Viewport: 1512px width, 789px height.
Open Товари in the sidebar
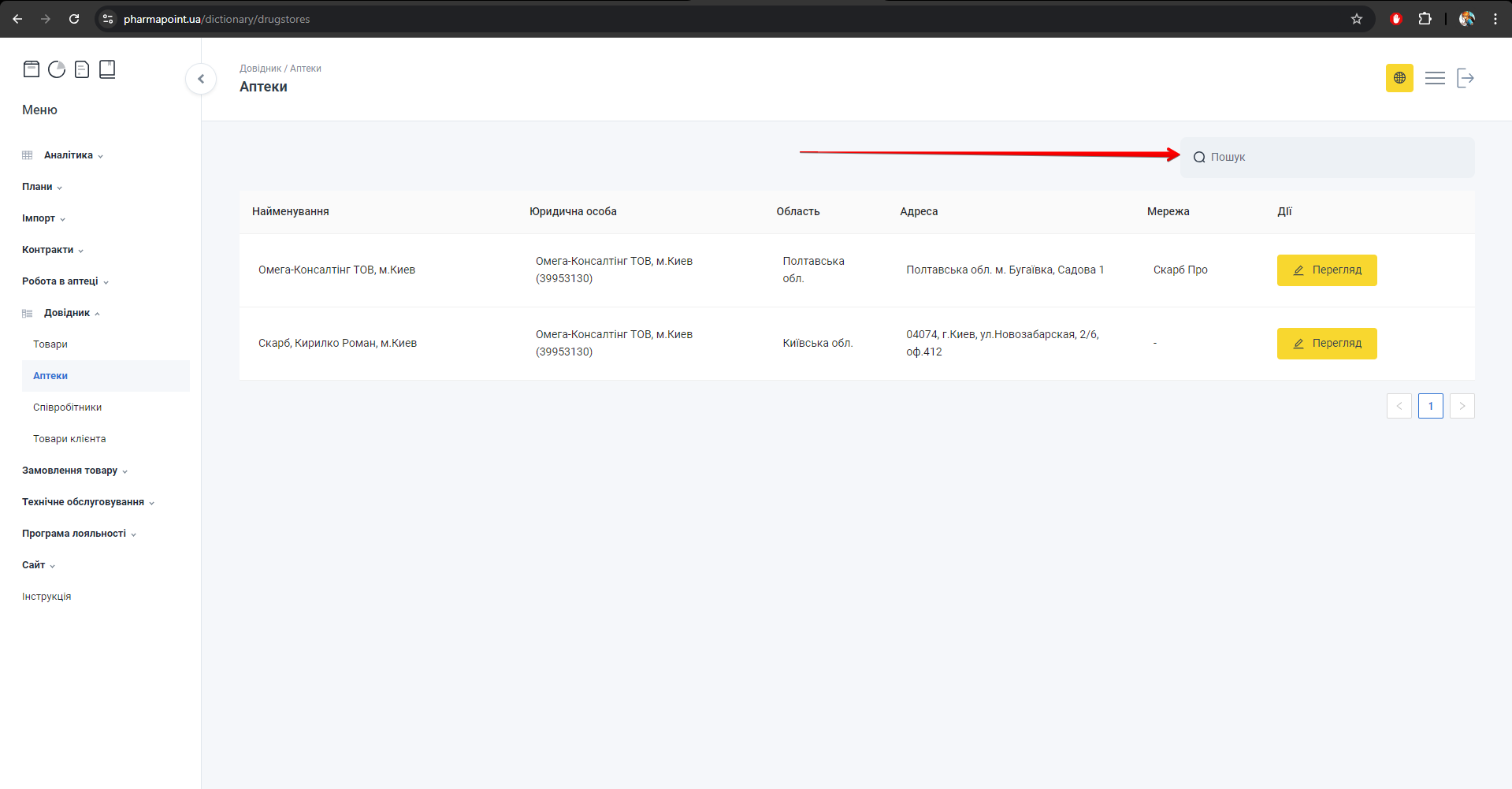click(50, 344)
